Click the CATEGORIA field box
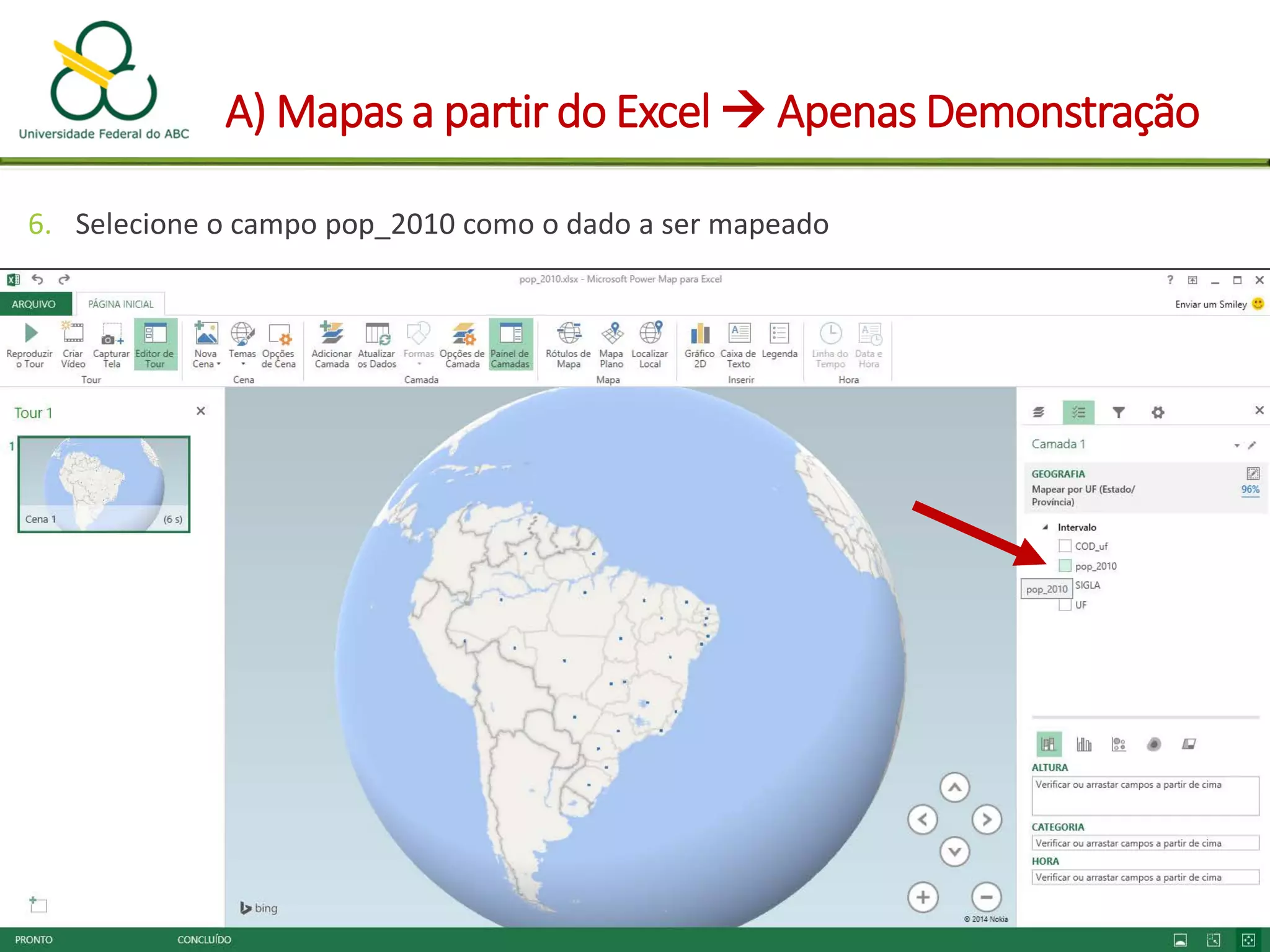 pos(1145,843)
